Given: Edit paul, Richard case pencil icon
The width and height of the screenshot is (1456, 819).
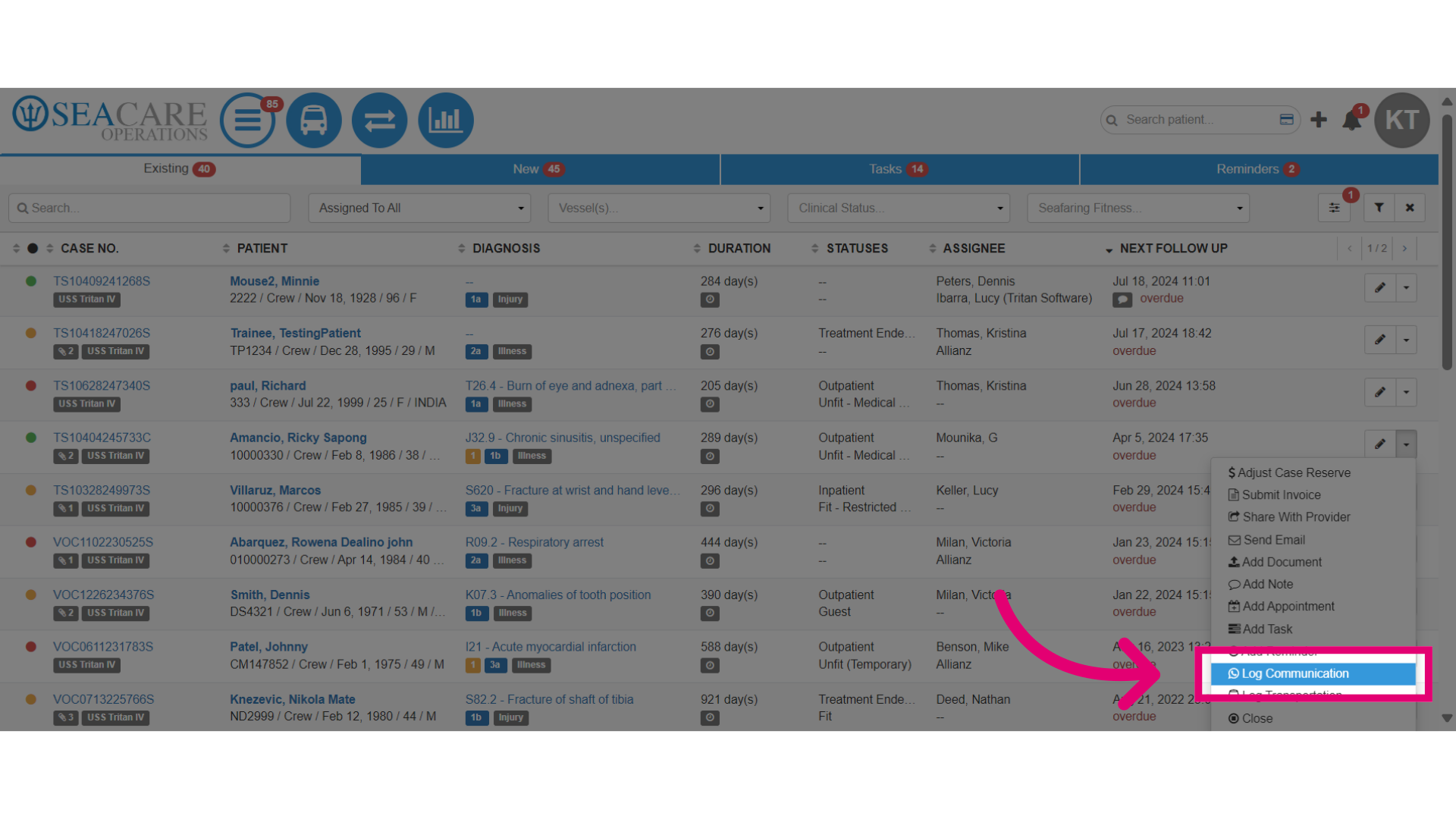Looking at the screenshot, I should pos(1380,392).
